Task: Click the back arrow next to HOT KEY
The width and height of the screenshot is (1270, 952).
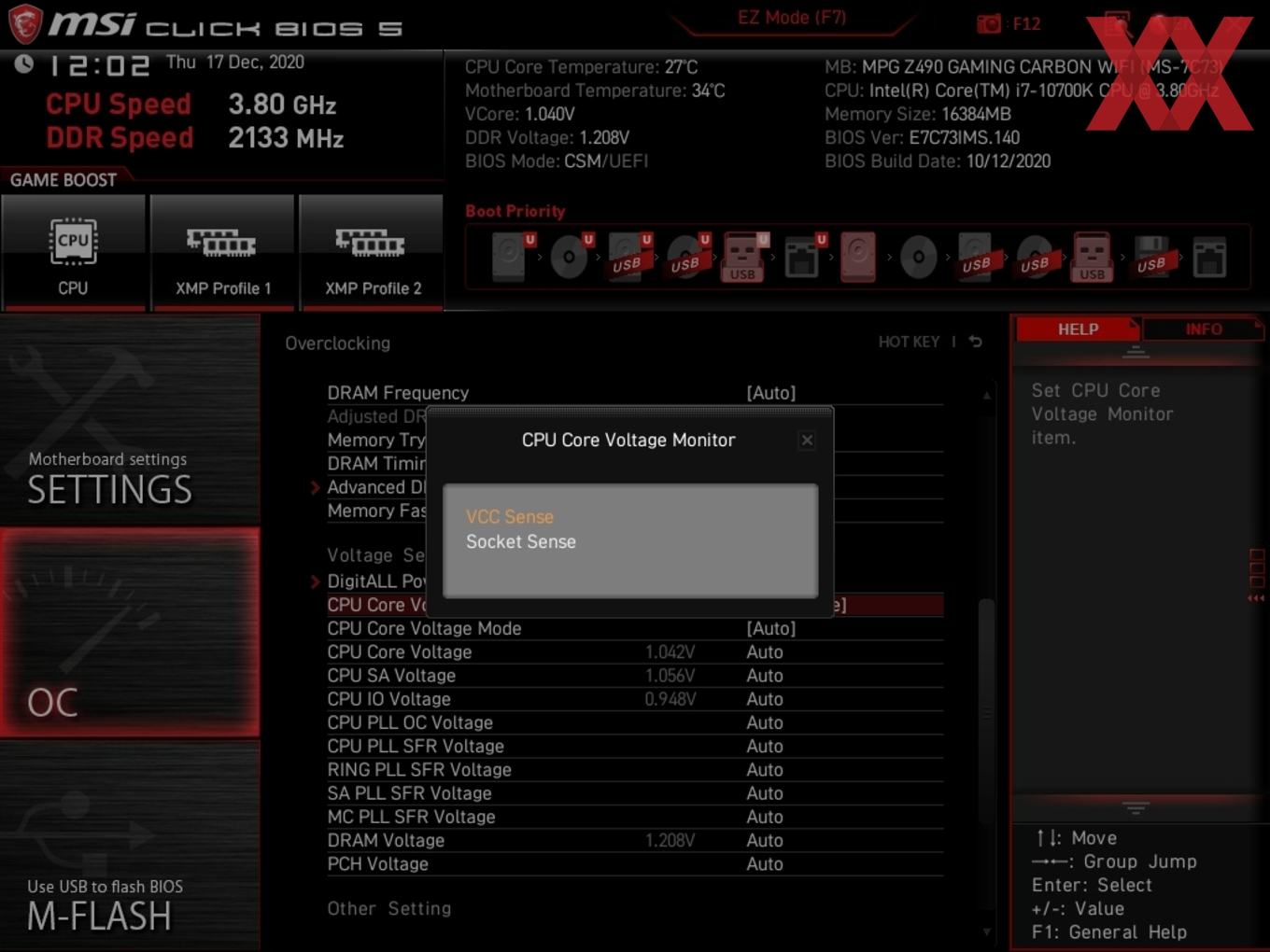Action: coord(976,342)
